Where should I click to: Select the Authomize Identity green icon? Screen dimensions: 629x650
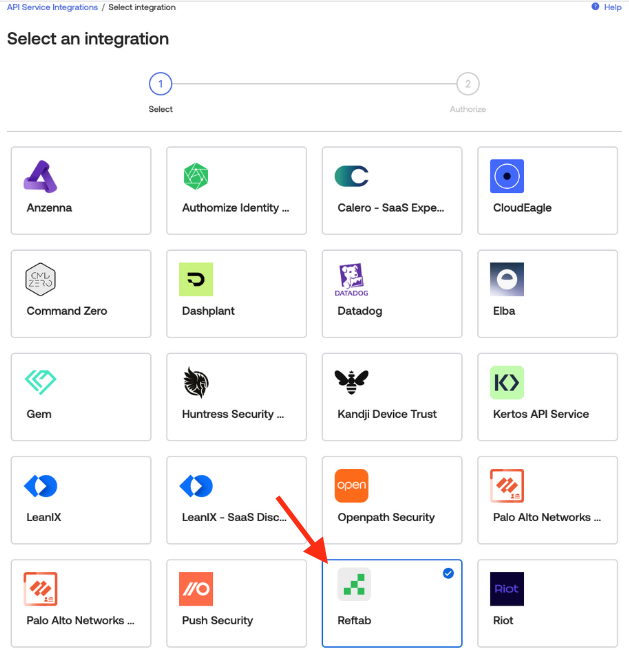(196, 177)
